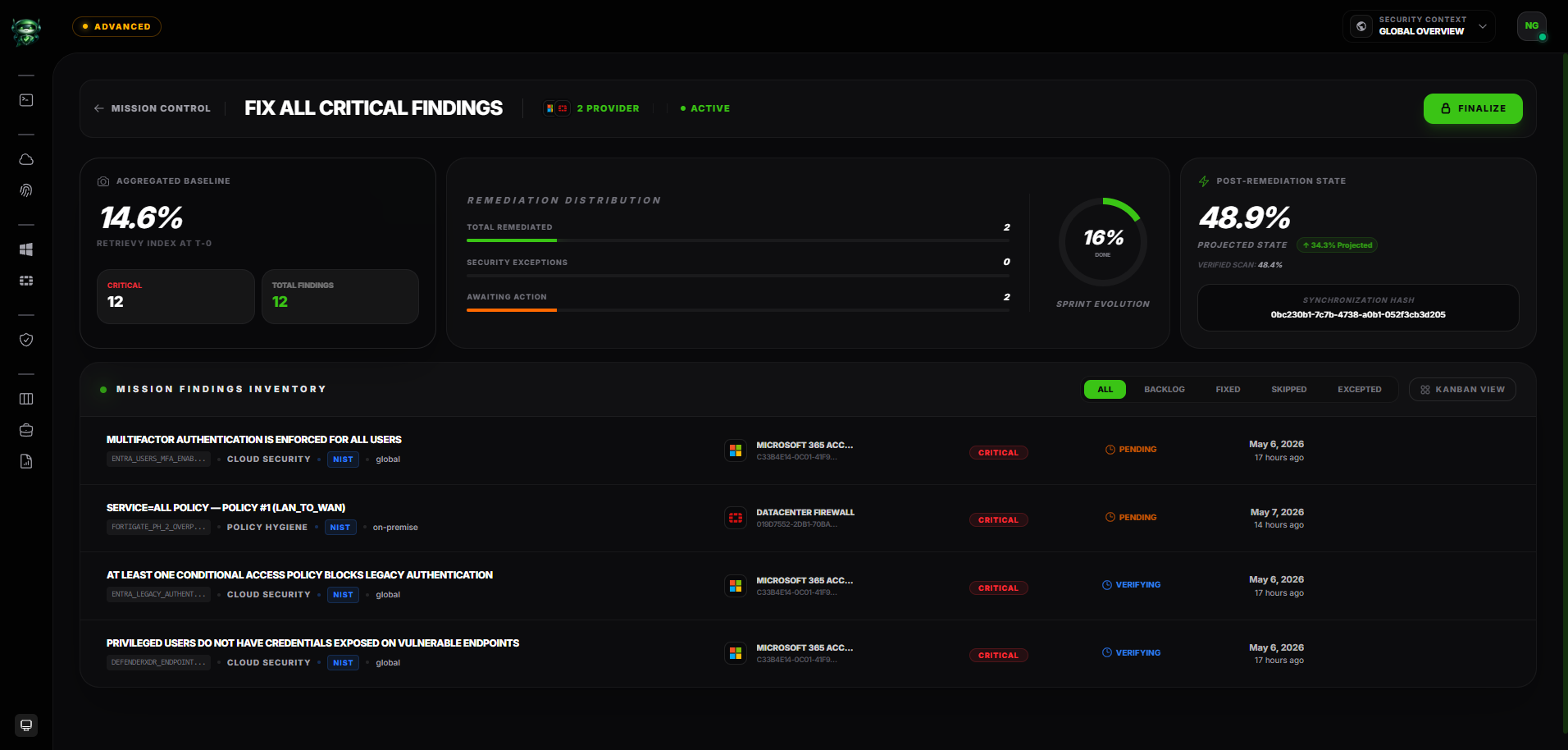Select the Backlog filter tab

coord(1165,390)
